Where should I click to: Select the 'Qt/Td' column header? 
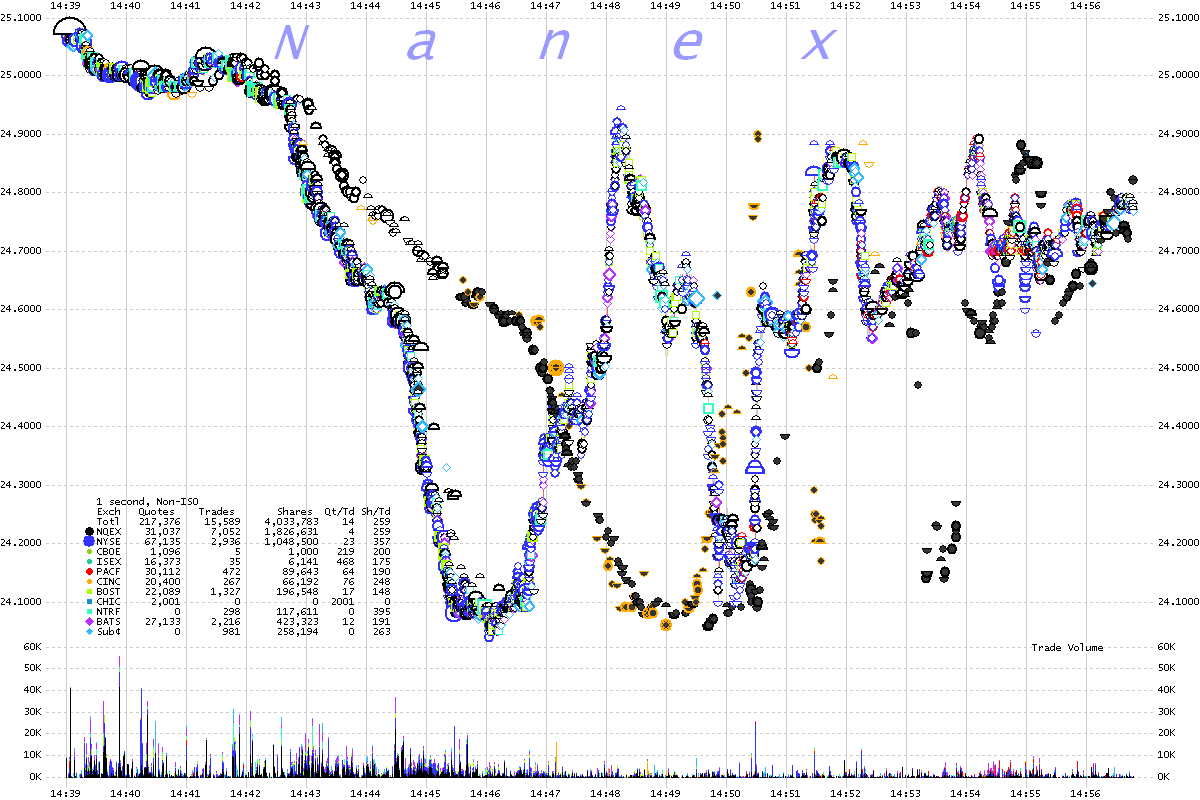pos(340,511)
